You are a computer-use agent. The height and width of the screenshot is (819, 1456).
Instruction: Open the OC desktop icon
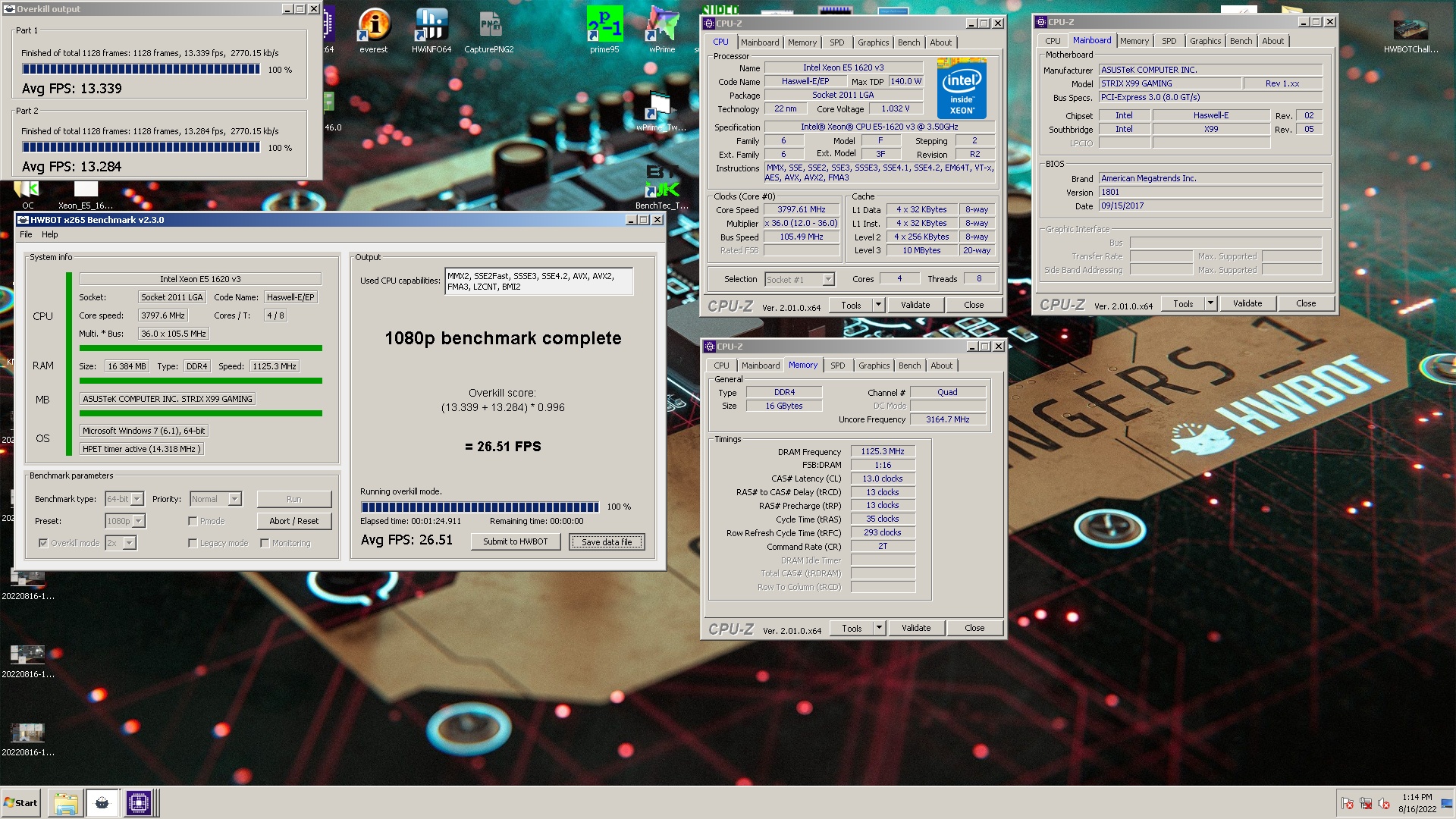click(x=27, y=195)
